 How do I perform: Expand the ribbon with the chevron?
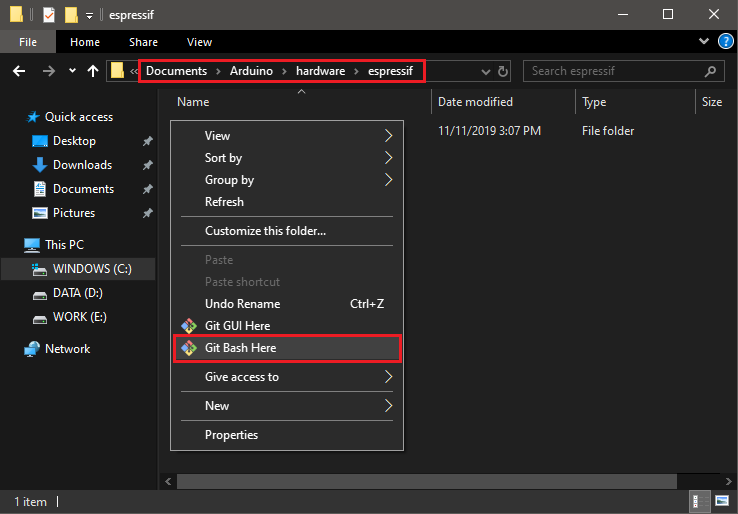pos(704,41)
